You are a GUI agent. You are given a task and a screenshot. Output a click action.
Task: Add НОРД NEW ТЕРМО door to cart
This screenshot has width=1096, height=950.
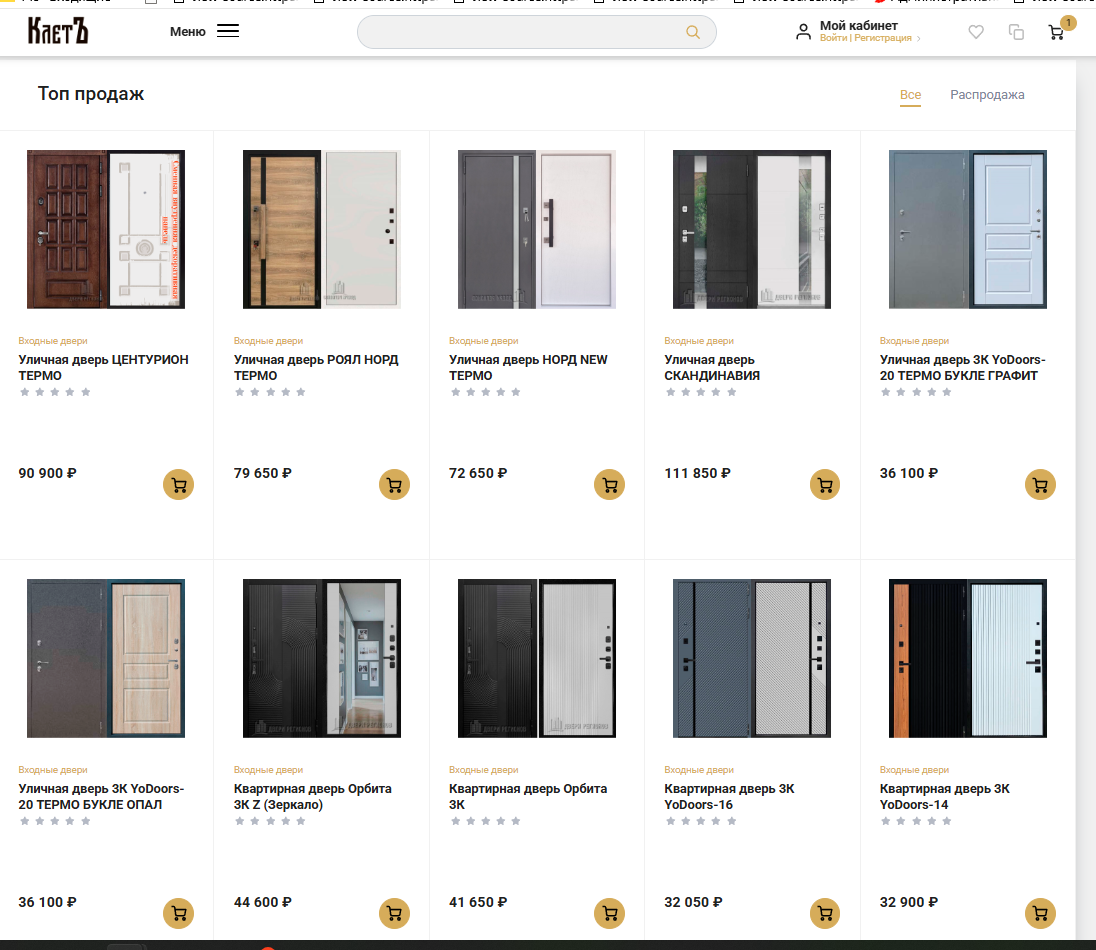tap(609, 485)
